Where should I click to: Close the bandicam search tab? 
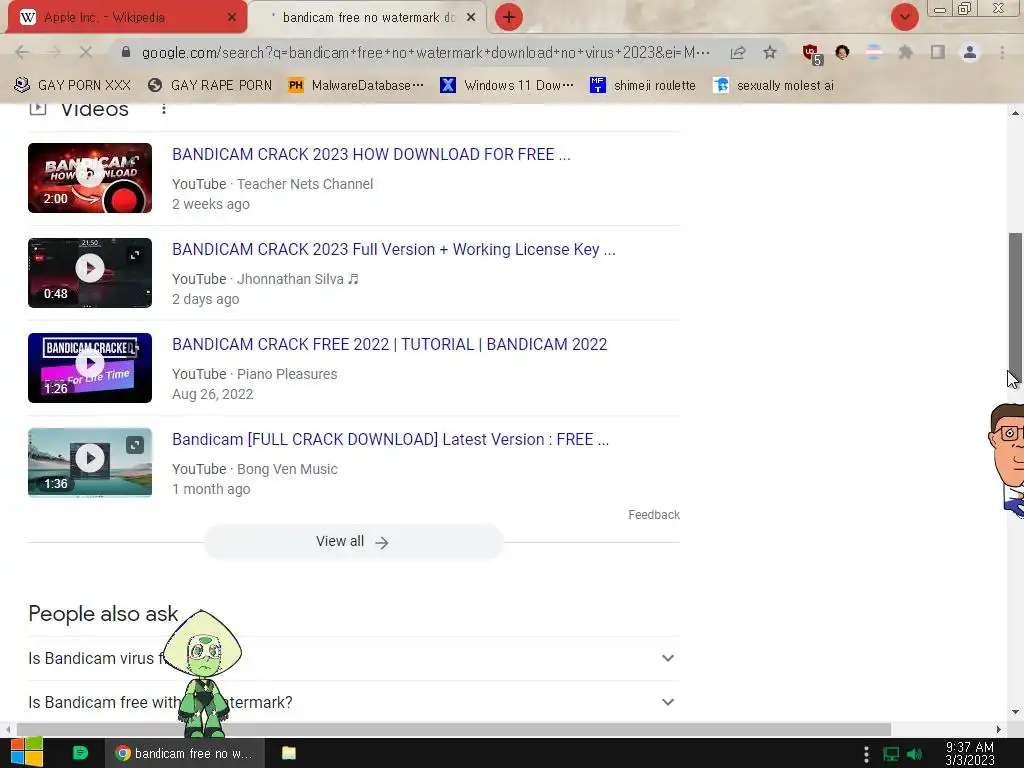(471, 18)
